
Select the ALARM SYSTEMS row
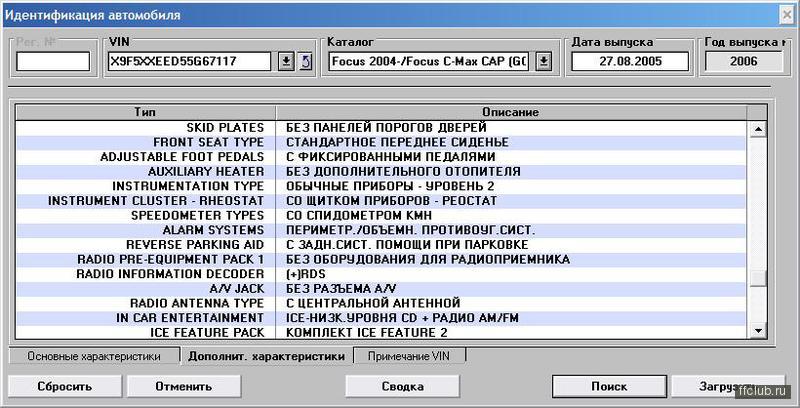coord(381,230)
